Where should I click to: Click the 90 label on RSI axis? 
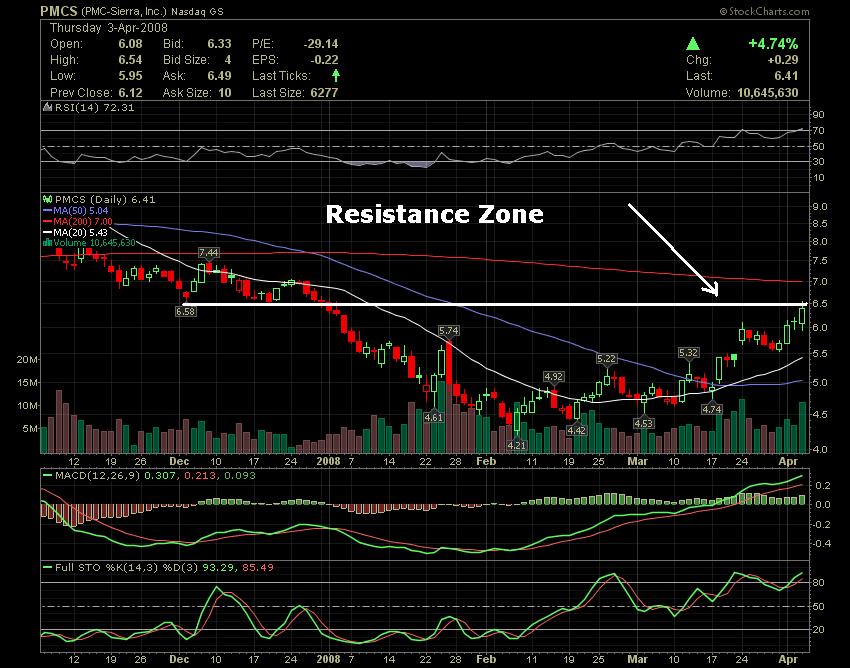coord(818,114)
